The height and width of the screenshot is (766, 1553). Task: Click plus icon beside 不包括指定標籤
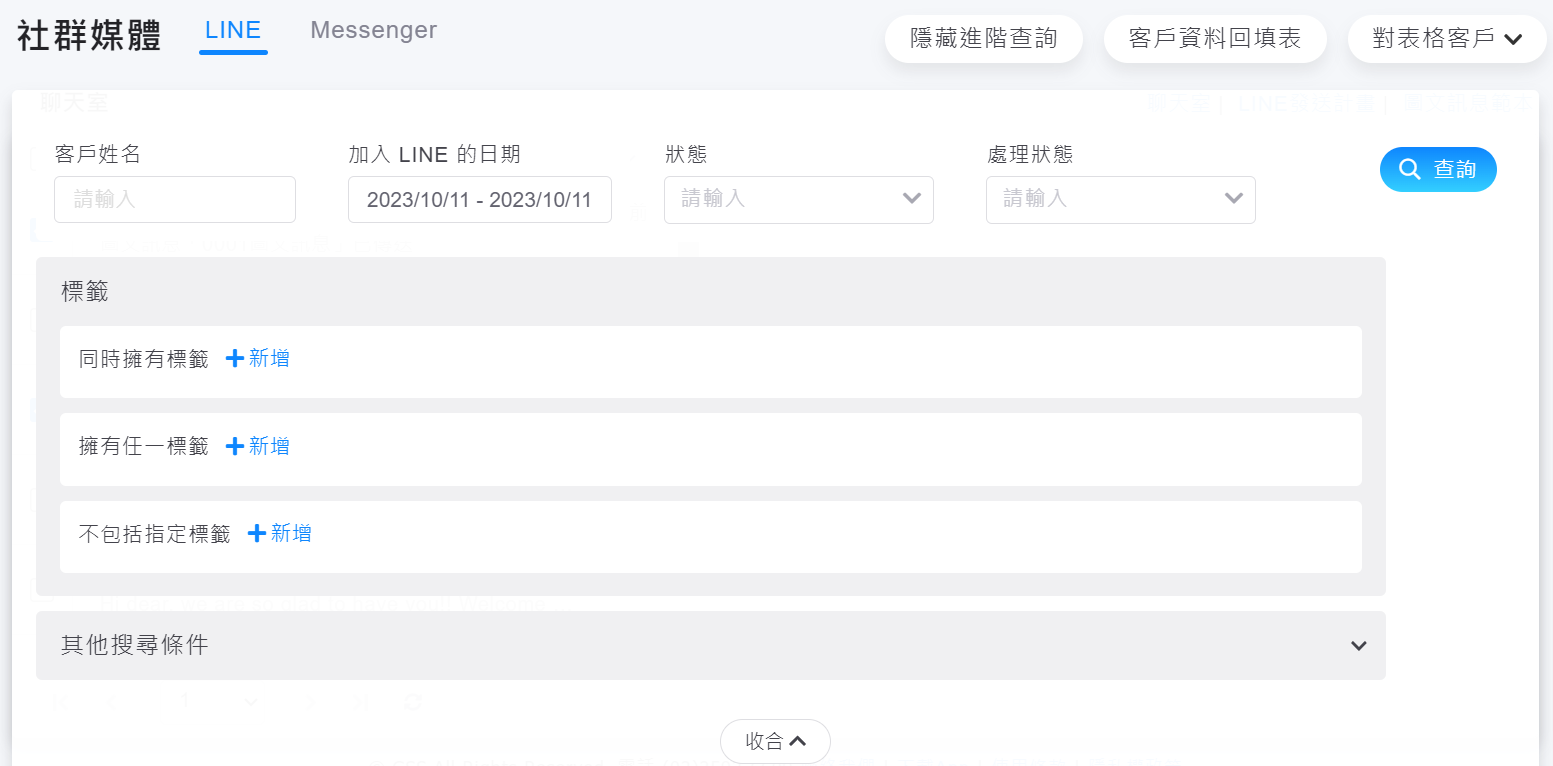coord(257,534)
